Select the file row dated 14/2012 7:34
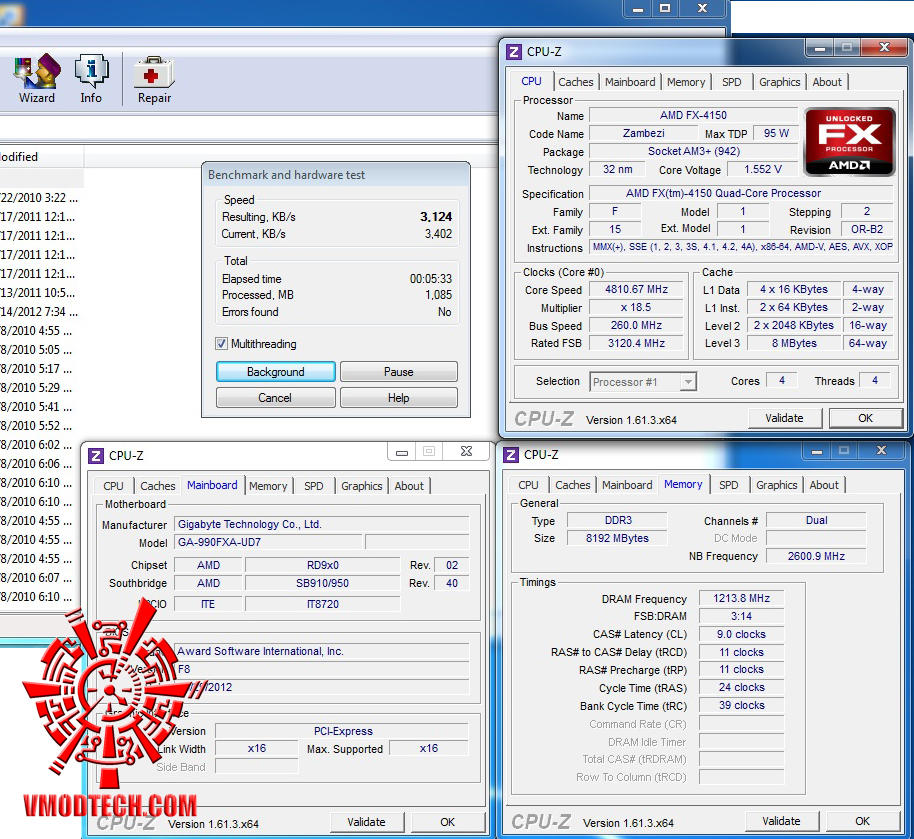 point(39,312)
